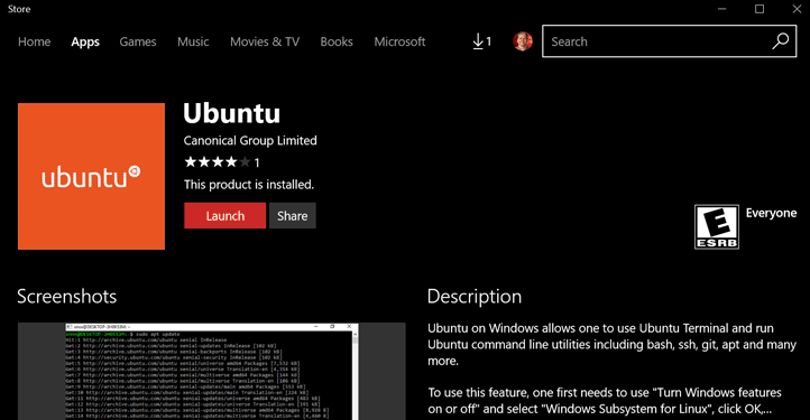Click the ESRB Everyone rating badge

716,227
